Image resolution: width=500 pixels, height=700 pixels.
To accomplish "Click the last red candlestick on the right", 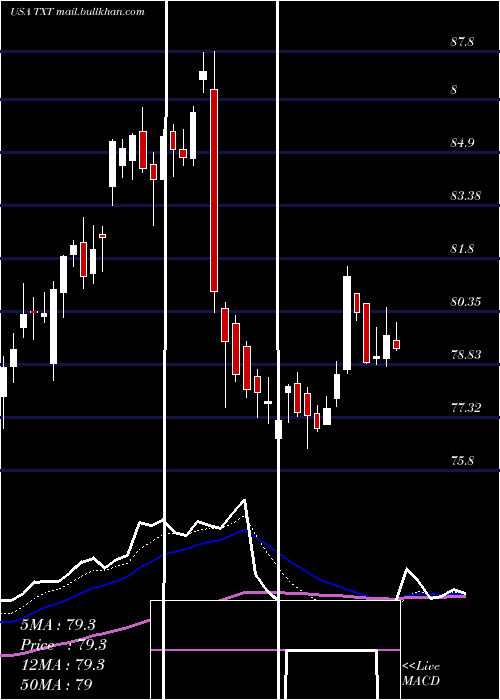I will 396,344.
